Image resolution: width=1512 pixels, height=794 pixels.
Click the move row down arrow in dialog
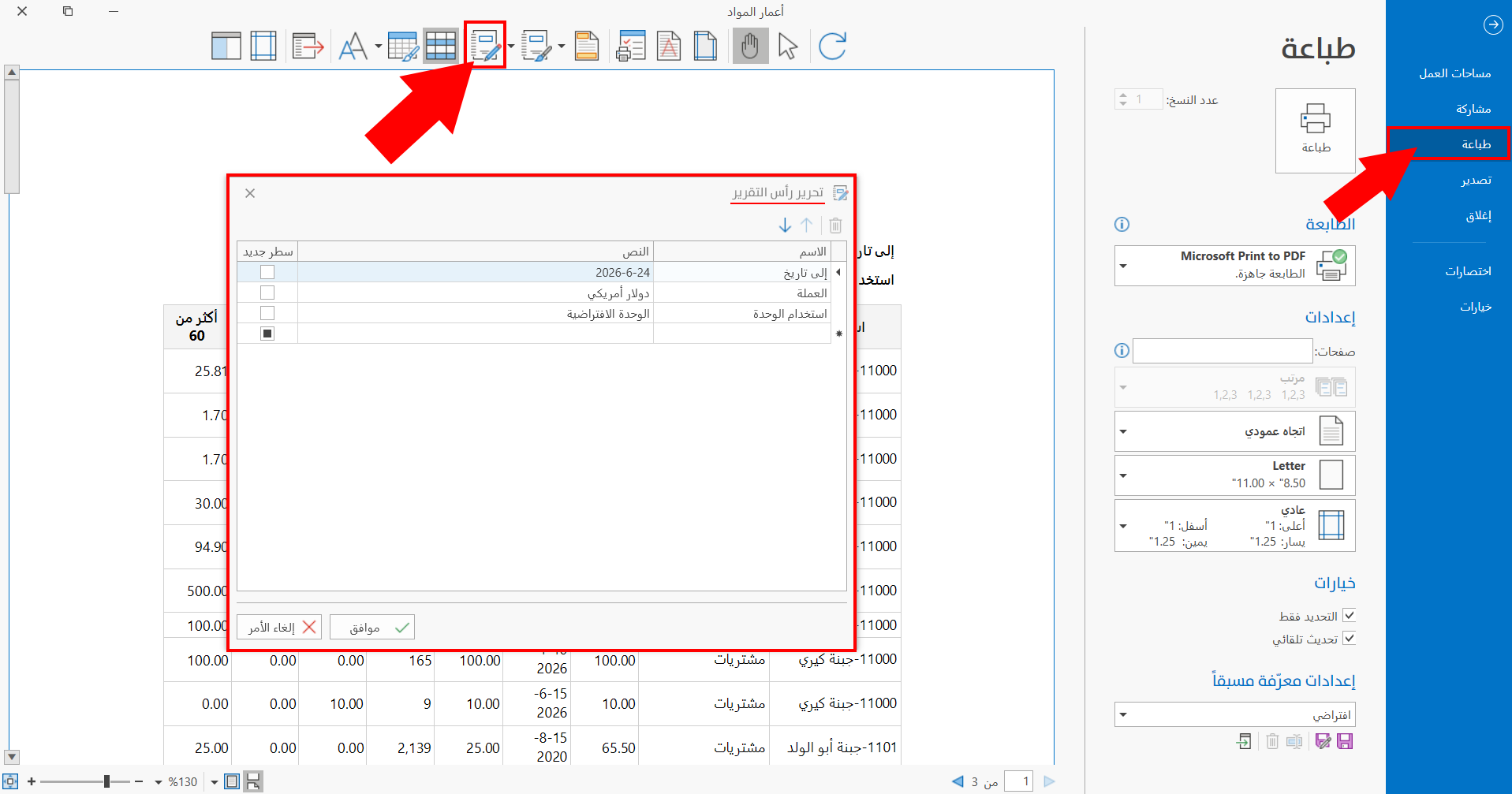(785, 226)
